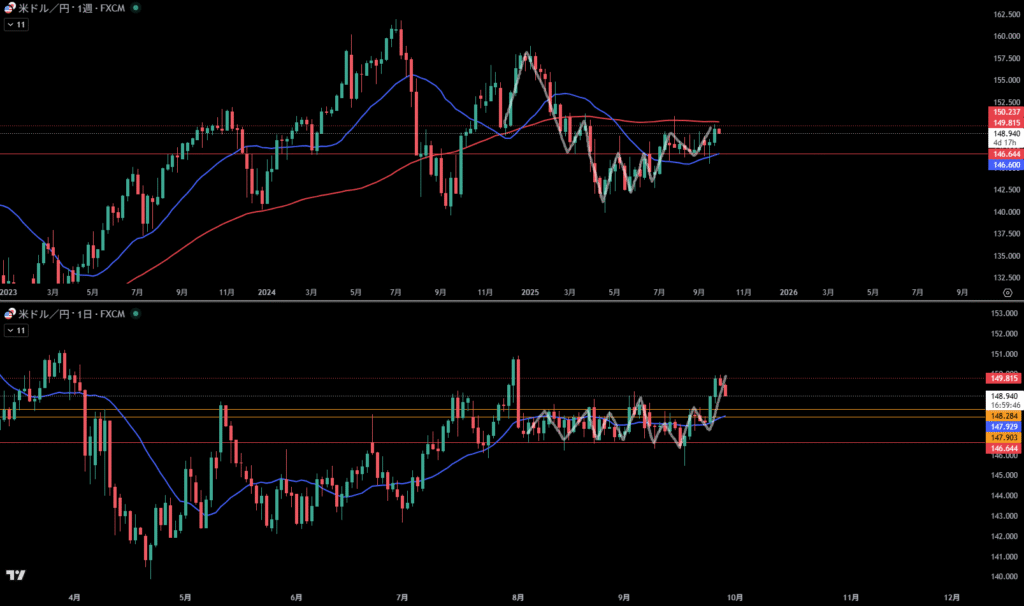This screenshot has height=606, width=1024.
Task: Open symbol title 米ドル／円 1週 FXCM
Action: coord(72,7)
